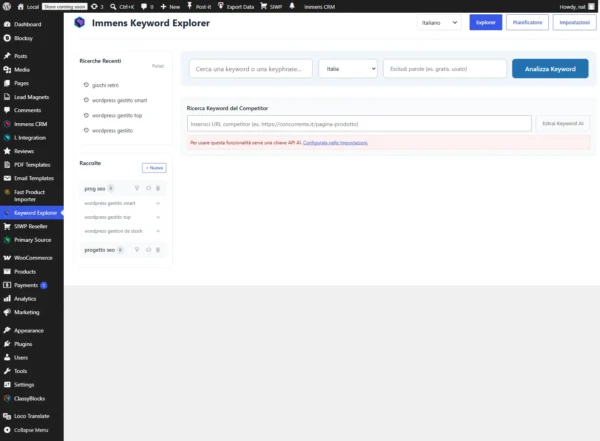This screenshot has width=600, height=441.
Task: Delete the 'progetto seo' collection
Action: (158, 250)
